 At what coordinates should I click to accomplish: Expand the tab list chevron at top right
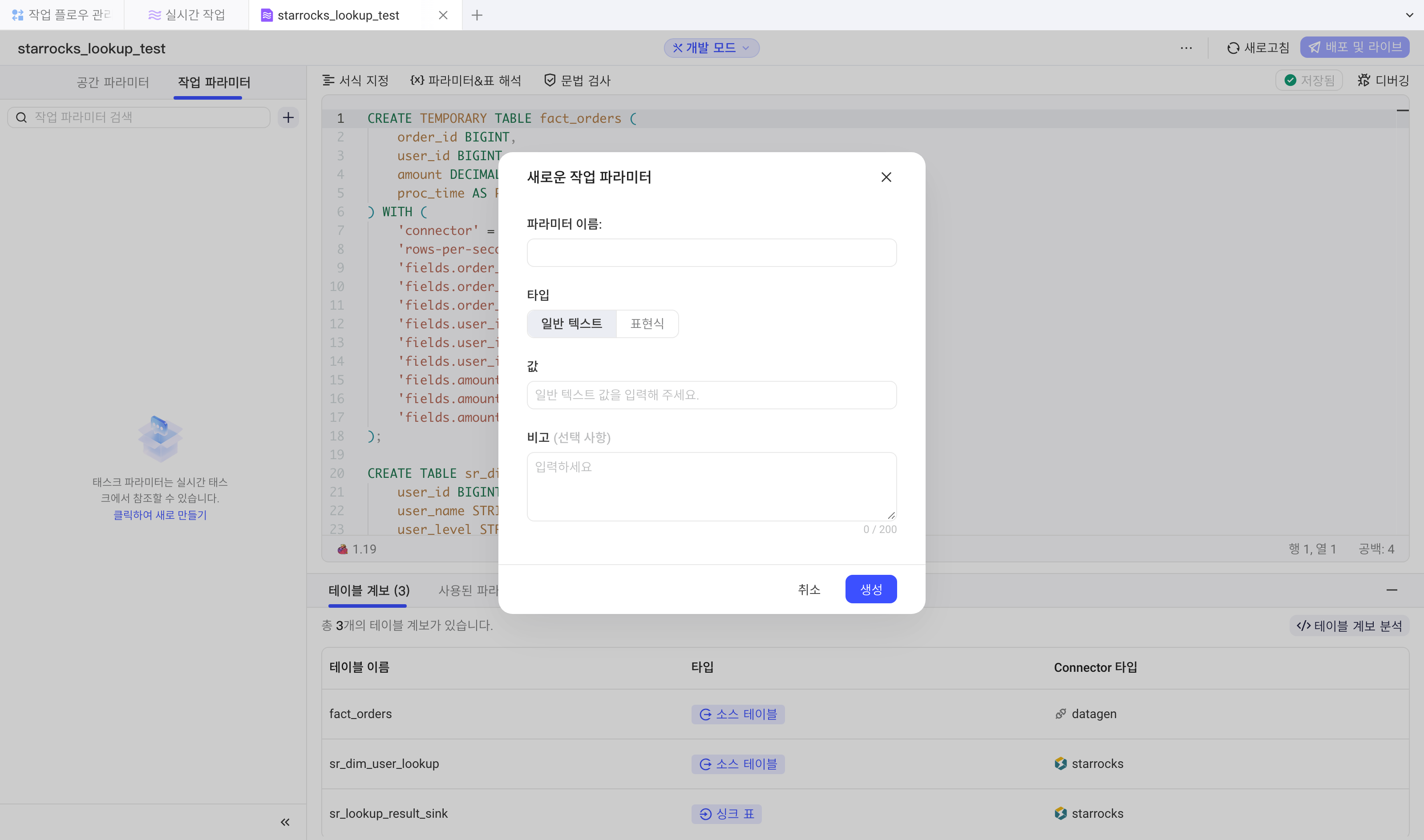[x=1409, y=15]
